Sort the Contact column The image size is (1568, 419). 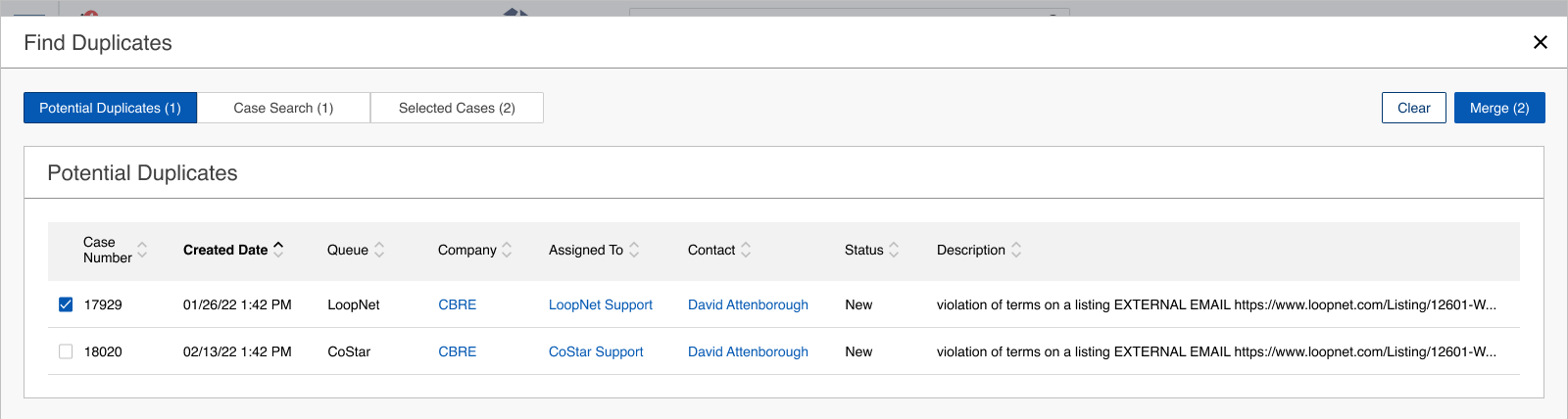point(746,250)
